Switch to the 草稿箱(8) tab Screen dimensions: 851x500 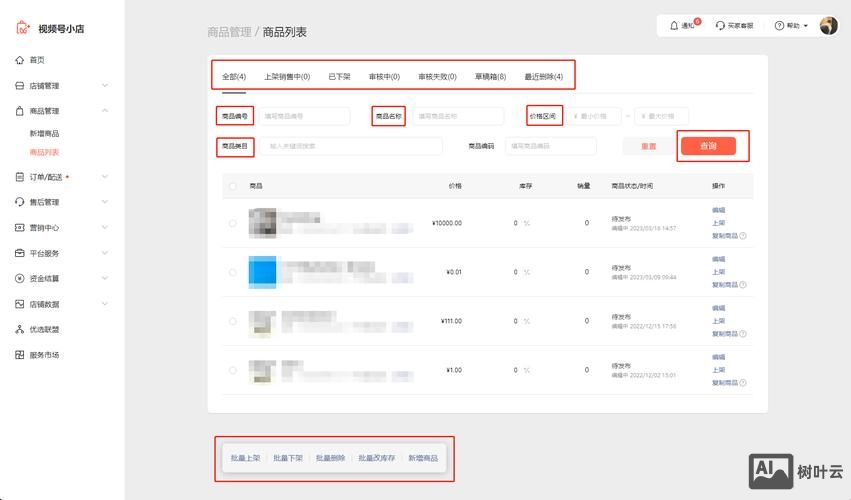point(491,77)
